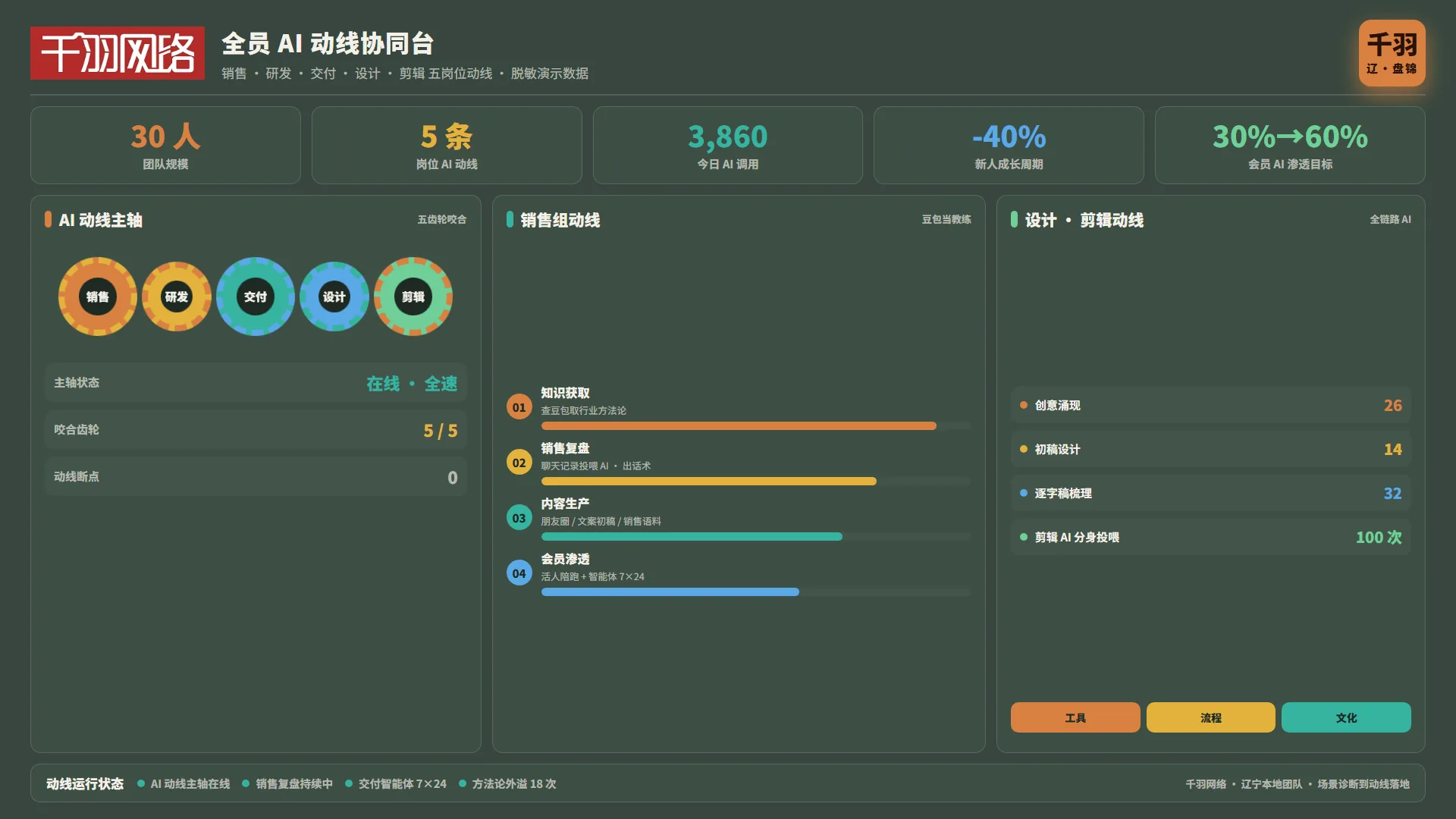Click the 千羽网络 red logo
The height and width of the screenshot is (819, 1456).
click(118, 53)
